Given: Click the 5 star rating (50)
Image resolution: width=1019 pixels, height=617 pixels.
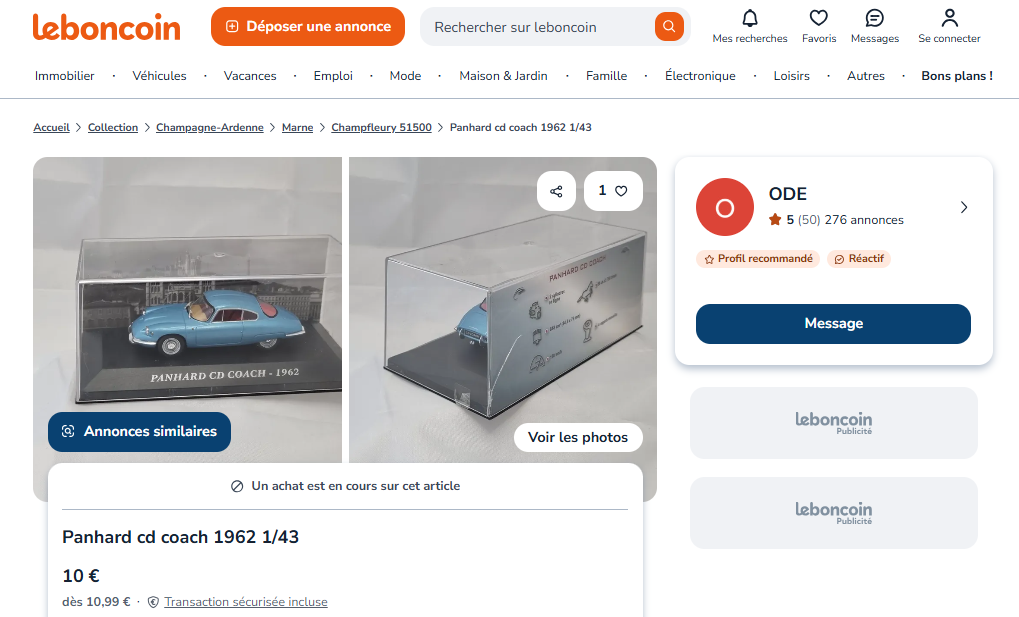Looking at the screenshot, I should click(794, 220).
